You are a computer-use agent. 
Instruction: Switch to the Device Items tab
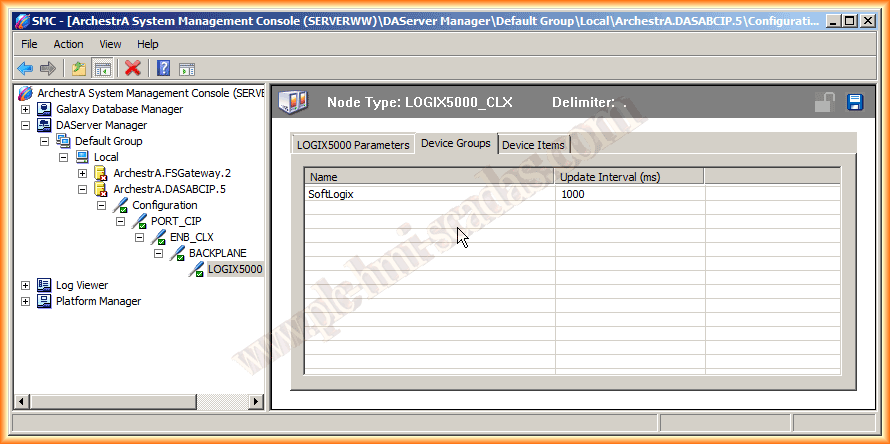(x=533, y=145)
